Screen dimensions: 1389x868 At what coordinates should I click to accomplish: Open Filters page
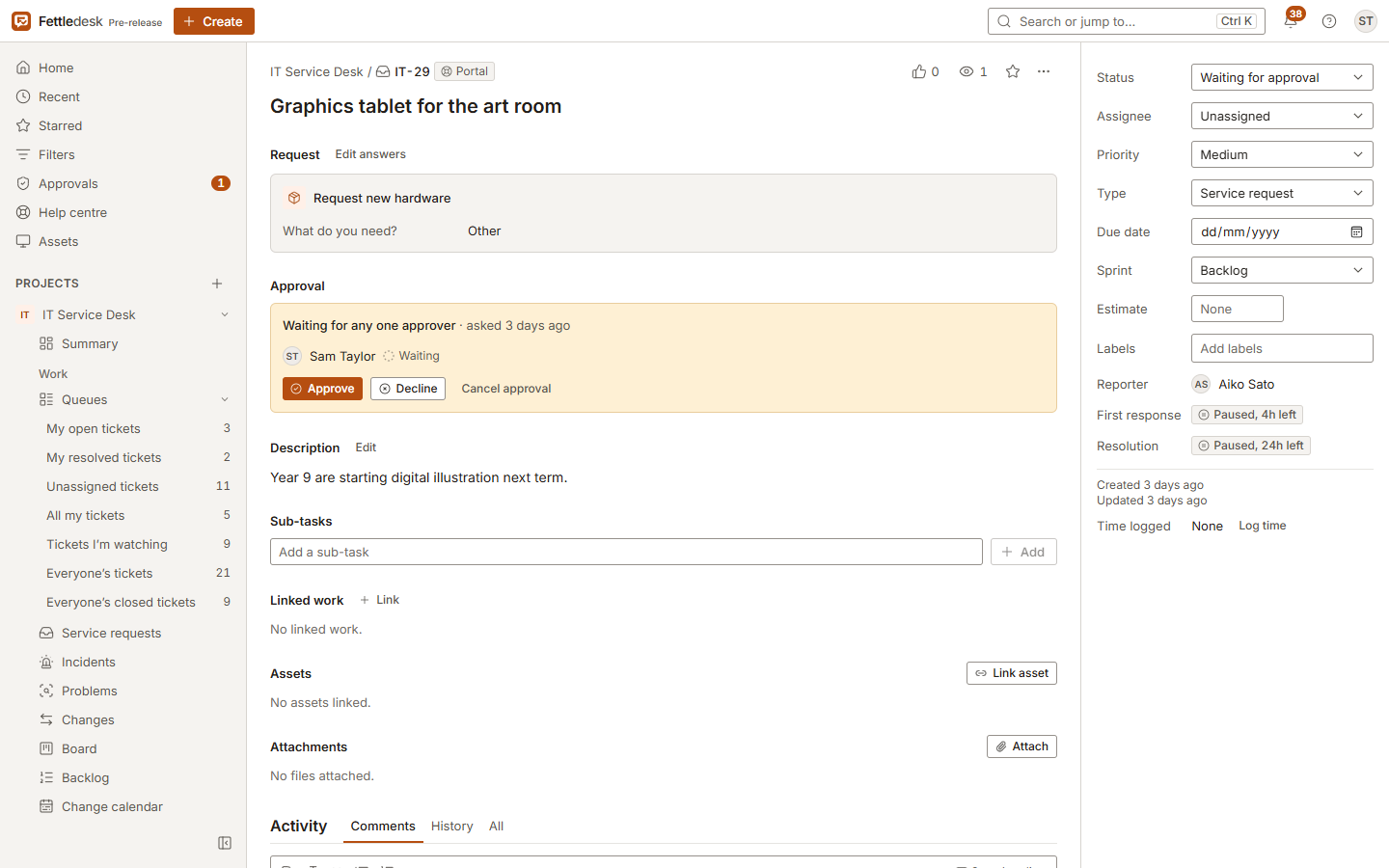click(x=123, y=154)
